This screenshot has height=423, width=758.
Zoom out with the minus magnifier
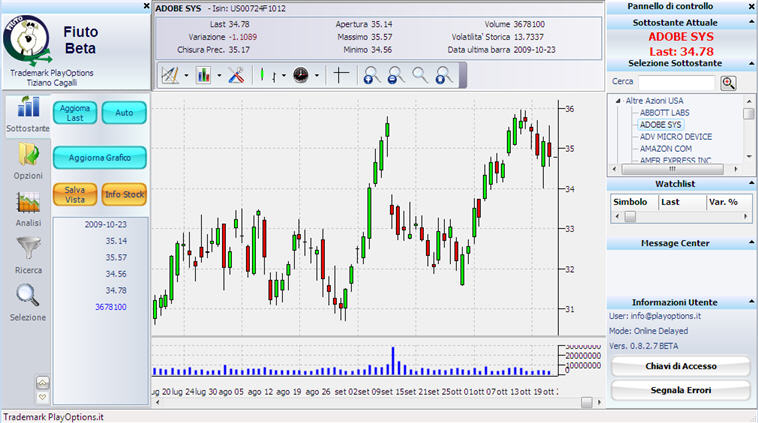[395, 76]
